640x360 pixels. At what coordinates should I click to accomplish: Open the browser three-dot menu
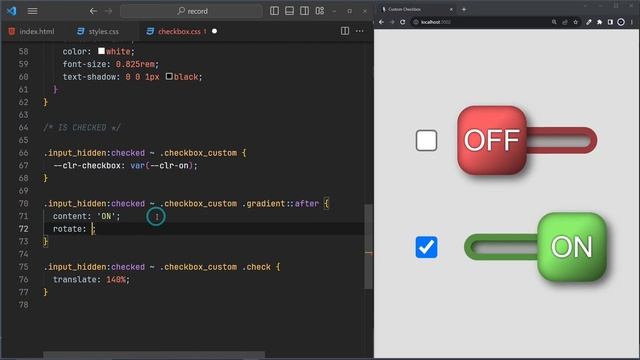coord(632,22)
